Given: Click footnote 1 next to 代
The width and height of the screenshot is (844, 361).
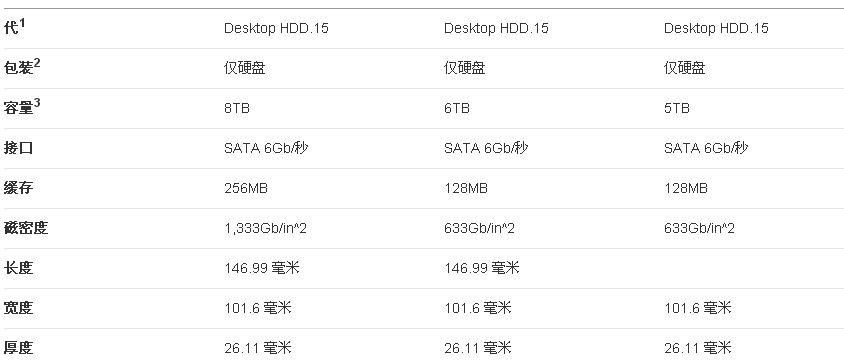Looking at the screenshot, I should (22, 22).
